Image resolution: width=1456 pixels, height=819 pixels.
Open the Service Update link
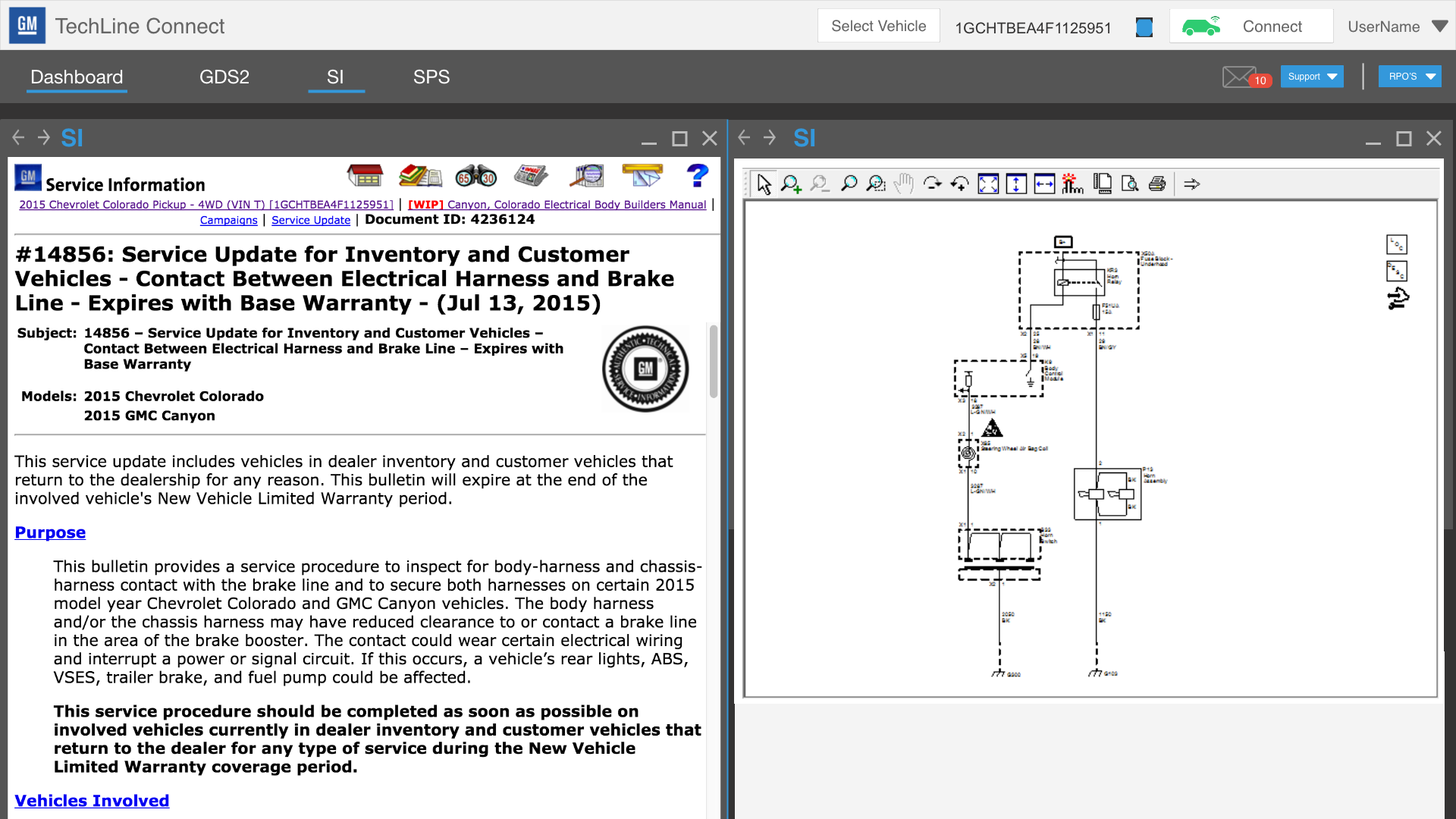point(311,220)
